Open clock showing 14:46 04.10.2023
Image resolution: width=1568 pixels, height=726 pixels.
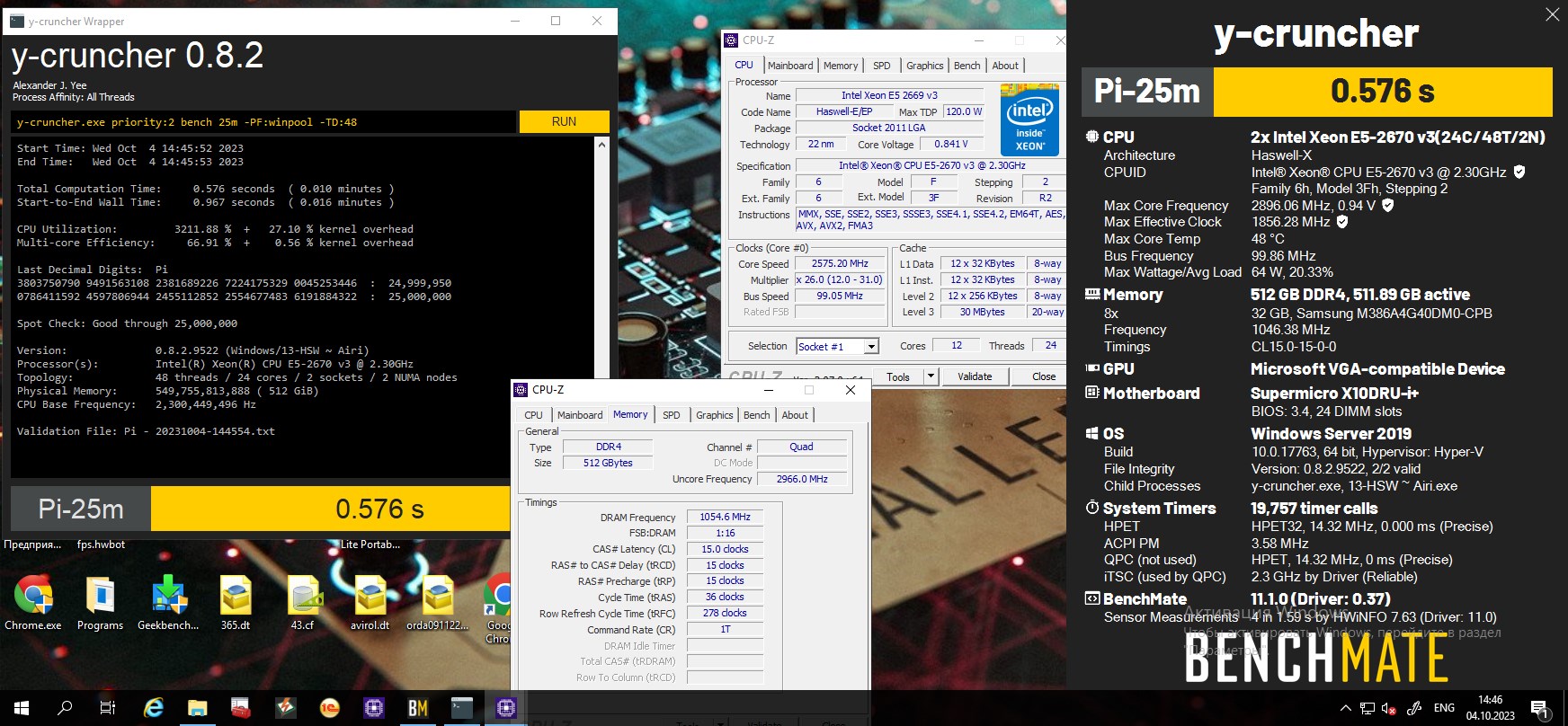[1491, 708]
